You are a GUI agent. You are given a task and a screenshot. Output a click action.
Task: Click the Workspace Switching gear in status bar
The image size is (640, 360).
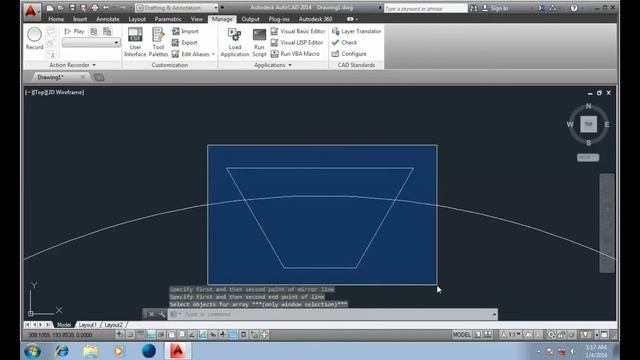pyautogui.click(x=551, y=335)
